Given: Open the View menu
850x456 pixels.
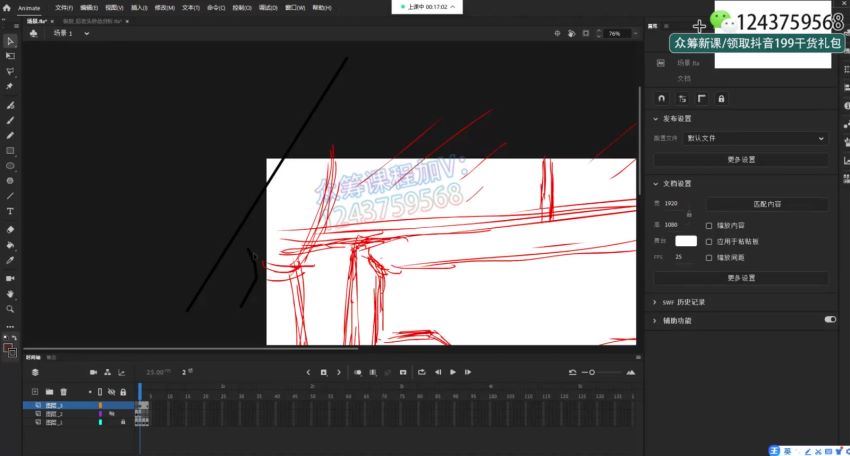Looking at the screenshot, I should tap(114, 8).
